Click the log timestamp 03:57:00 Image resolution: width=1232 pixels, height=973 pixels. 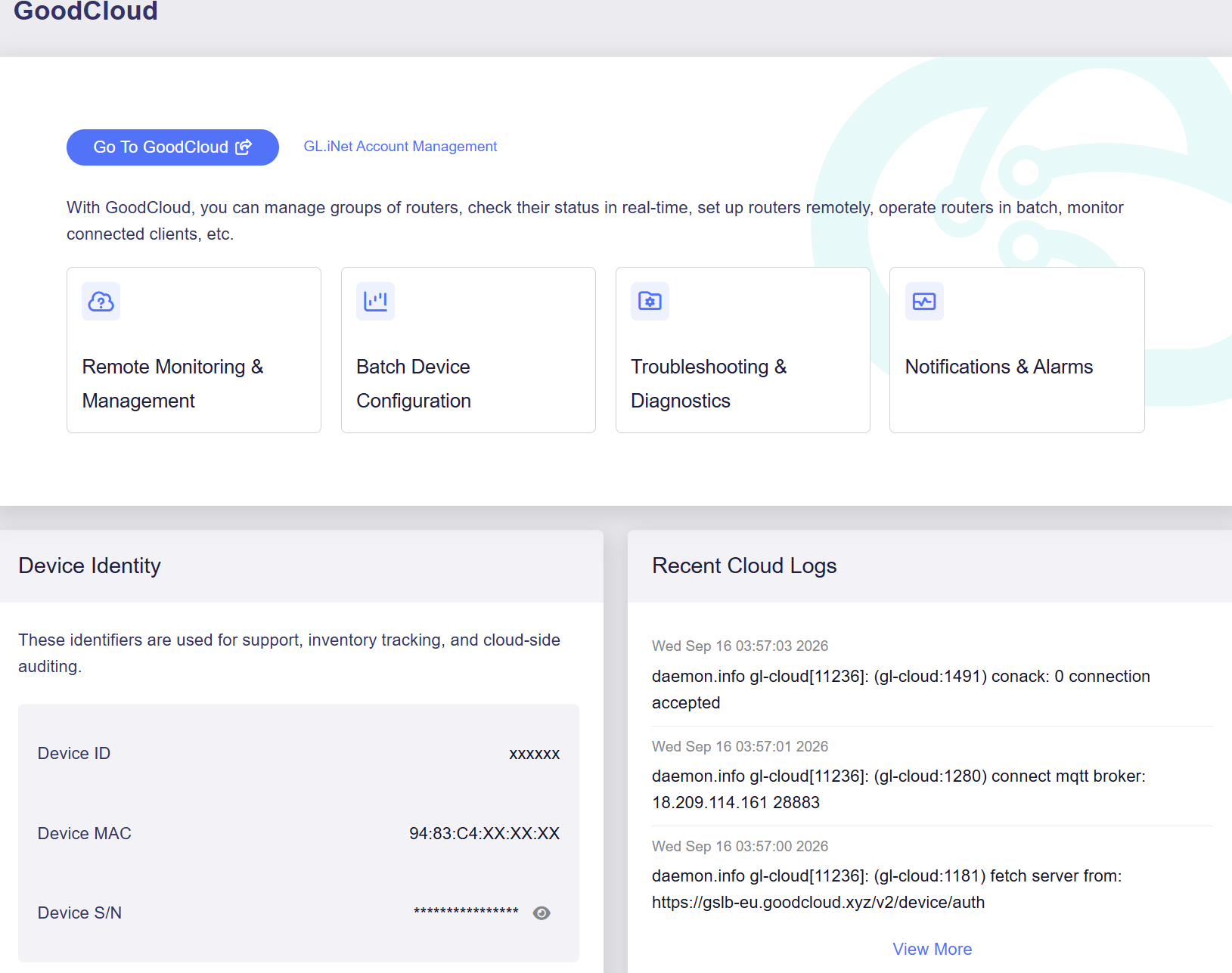[740, 847]
